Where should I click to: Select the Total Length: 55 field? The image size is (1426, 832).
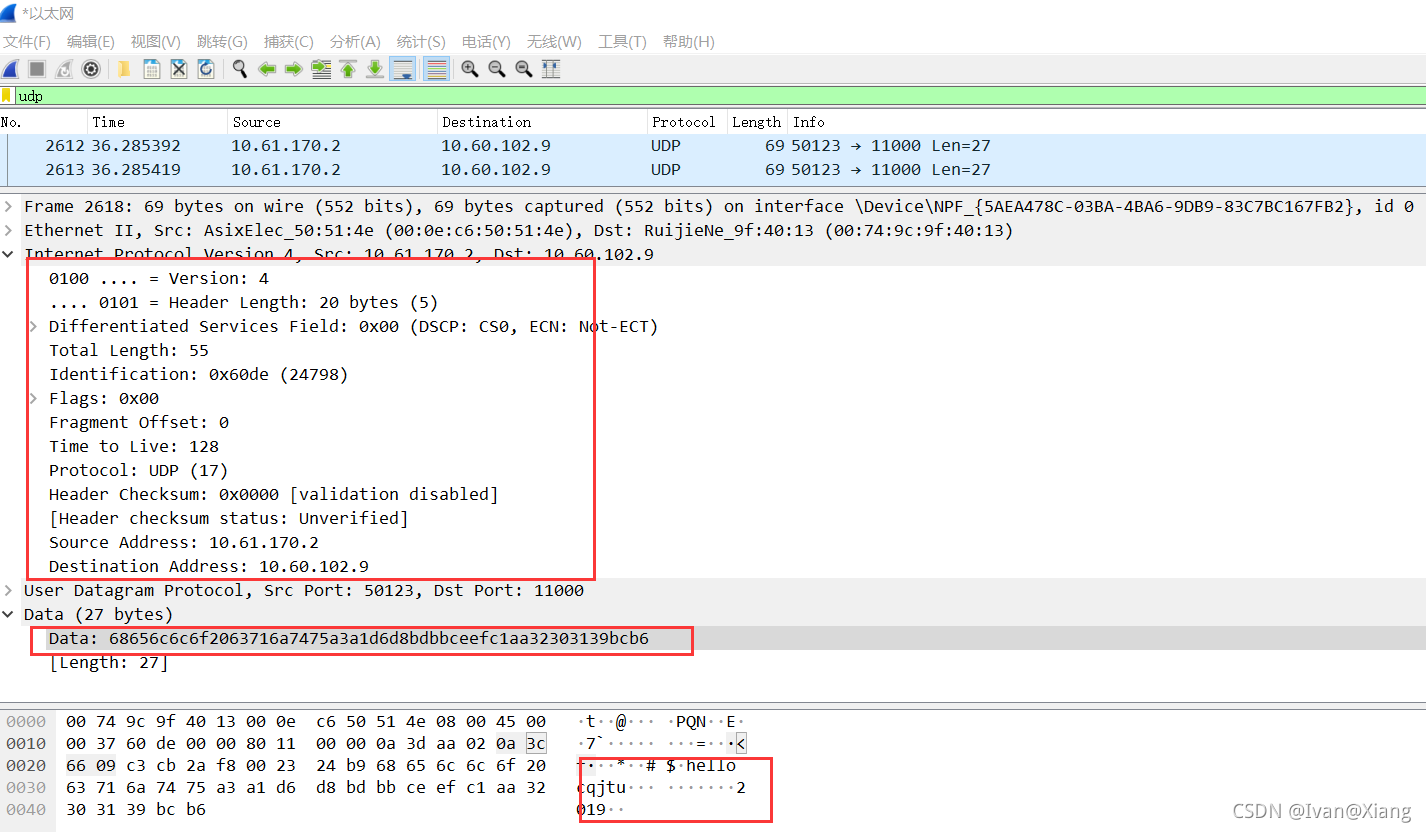129,351
